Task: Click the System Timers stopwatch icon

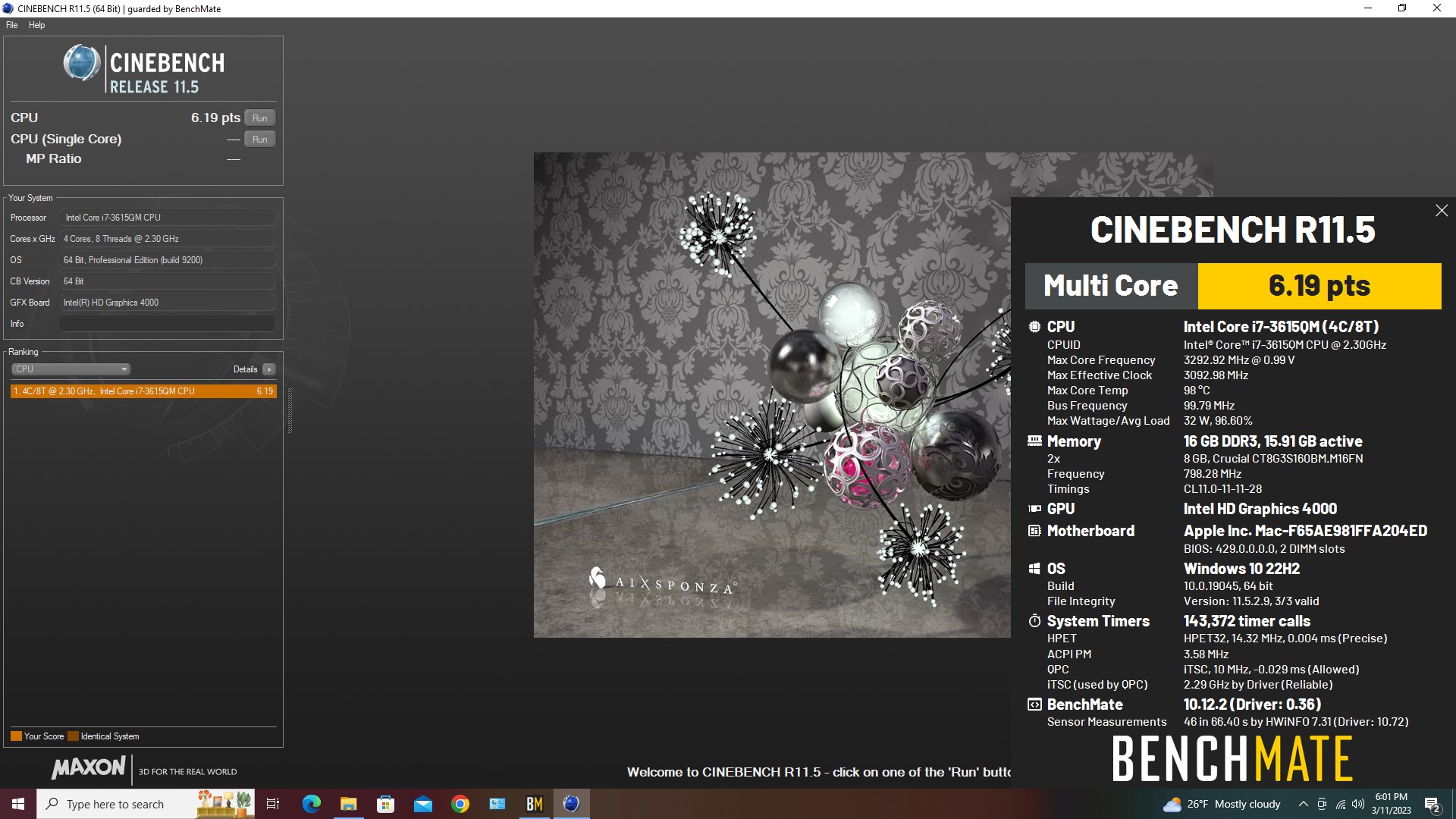Action: 1034,621
